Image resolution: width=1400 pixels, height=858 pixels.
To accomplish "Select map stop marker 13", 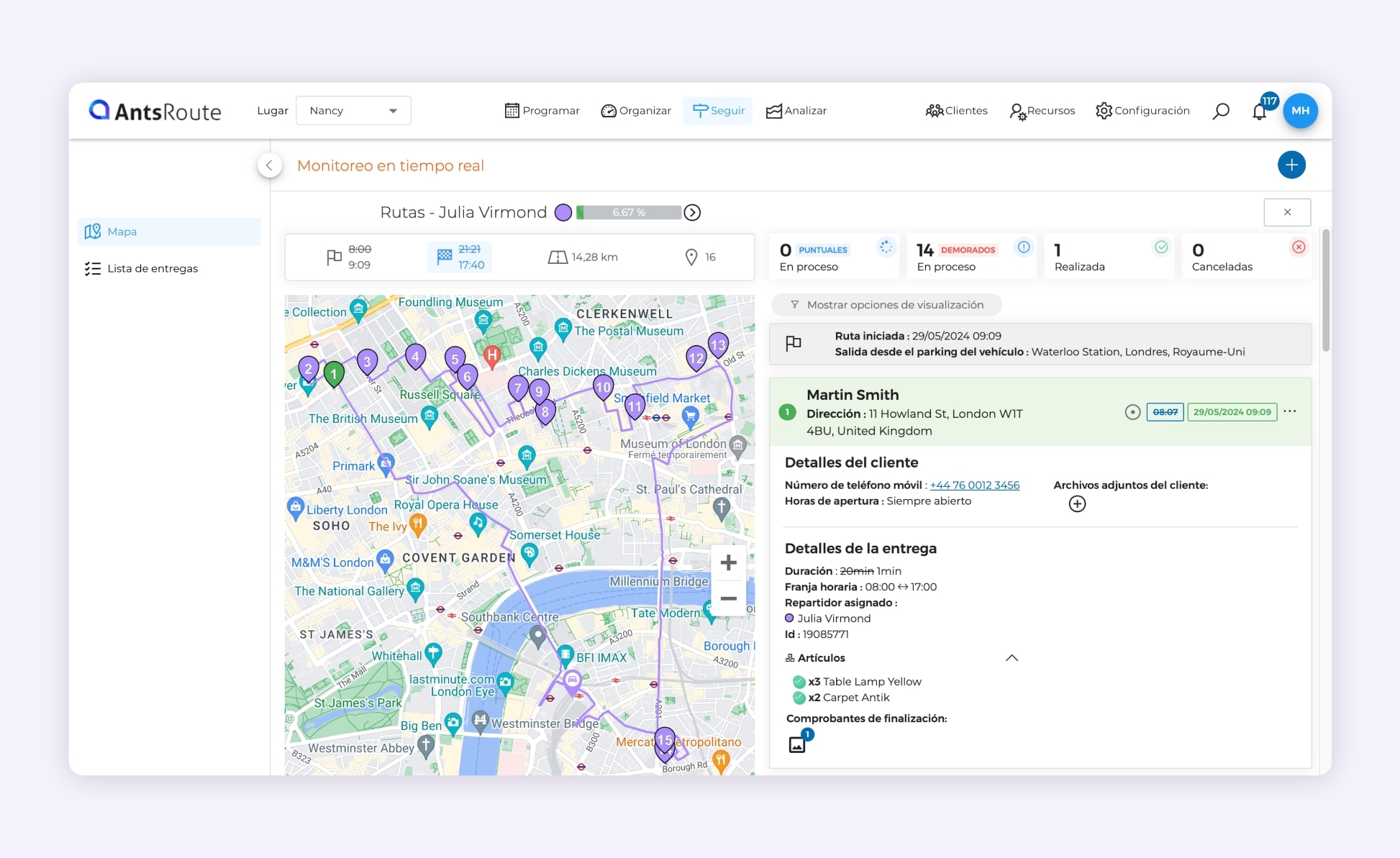I will (x=718, y=345).
